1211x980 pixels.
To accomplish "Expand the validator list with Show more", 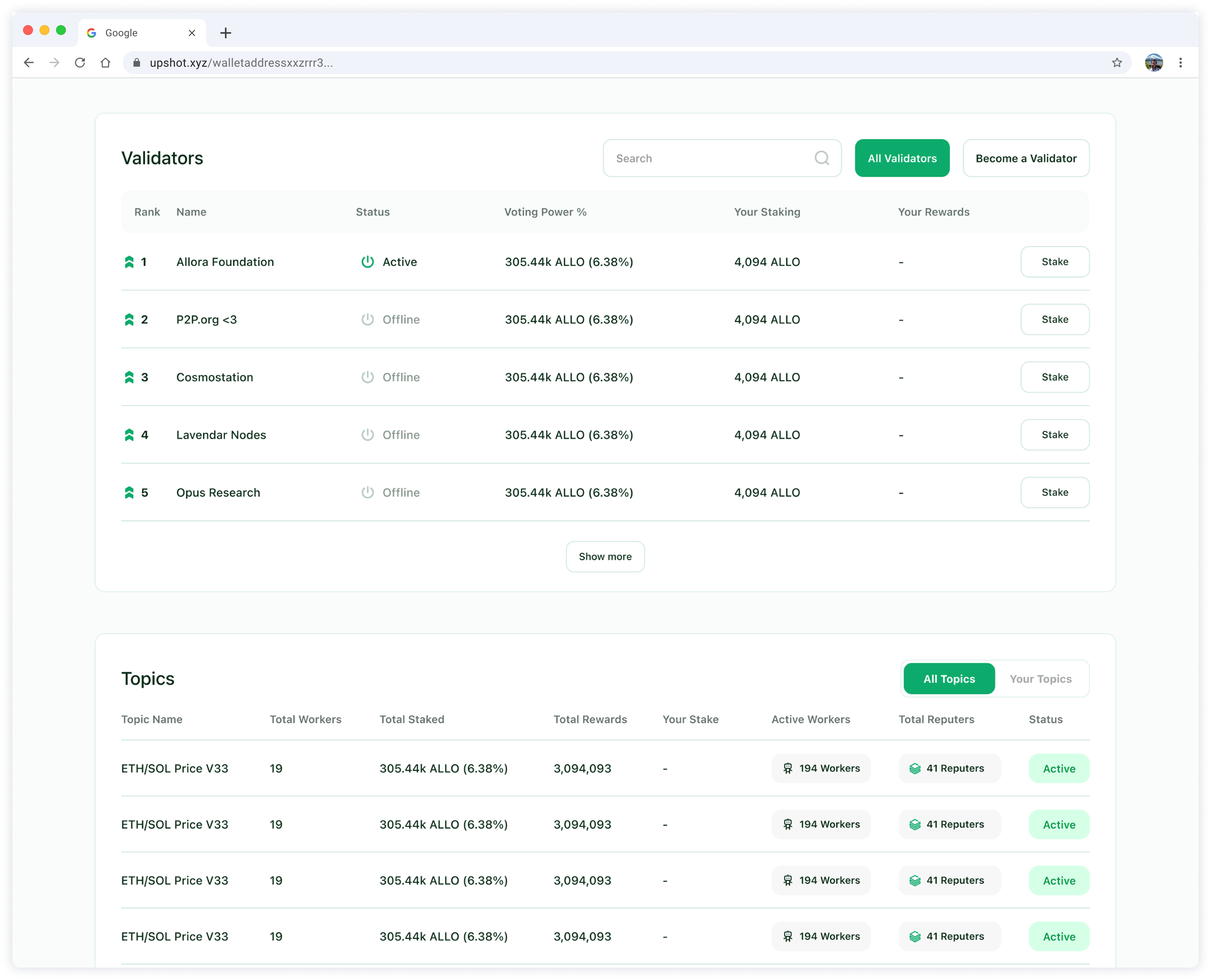I will pos(605,557).
